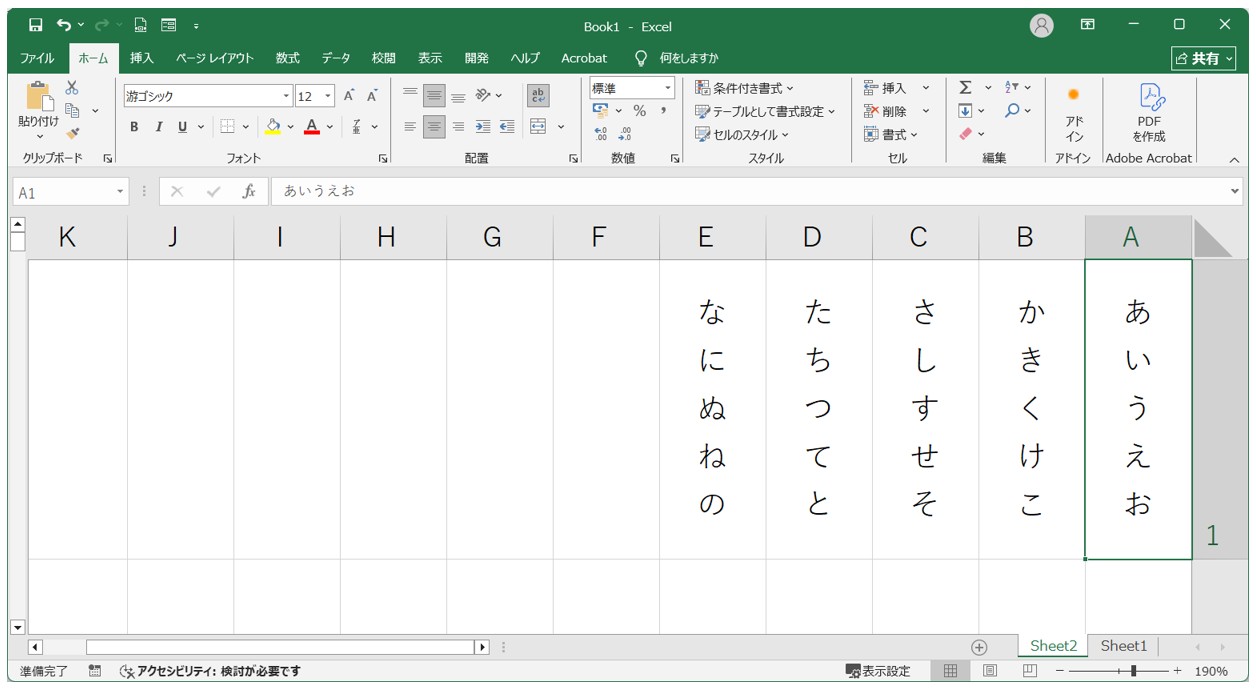Screen dimensions: 1256x689
Task: Open セルのスタイル cell styles dropdown
Action: coord(742,134)
